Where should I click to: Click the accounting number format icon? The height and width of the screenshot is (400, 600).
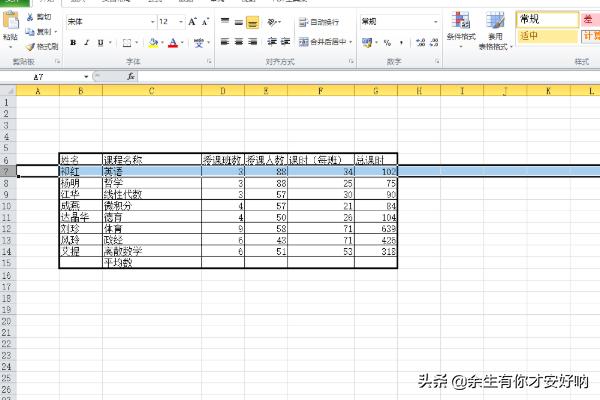pyautogui.click(x=367, y=42)
